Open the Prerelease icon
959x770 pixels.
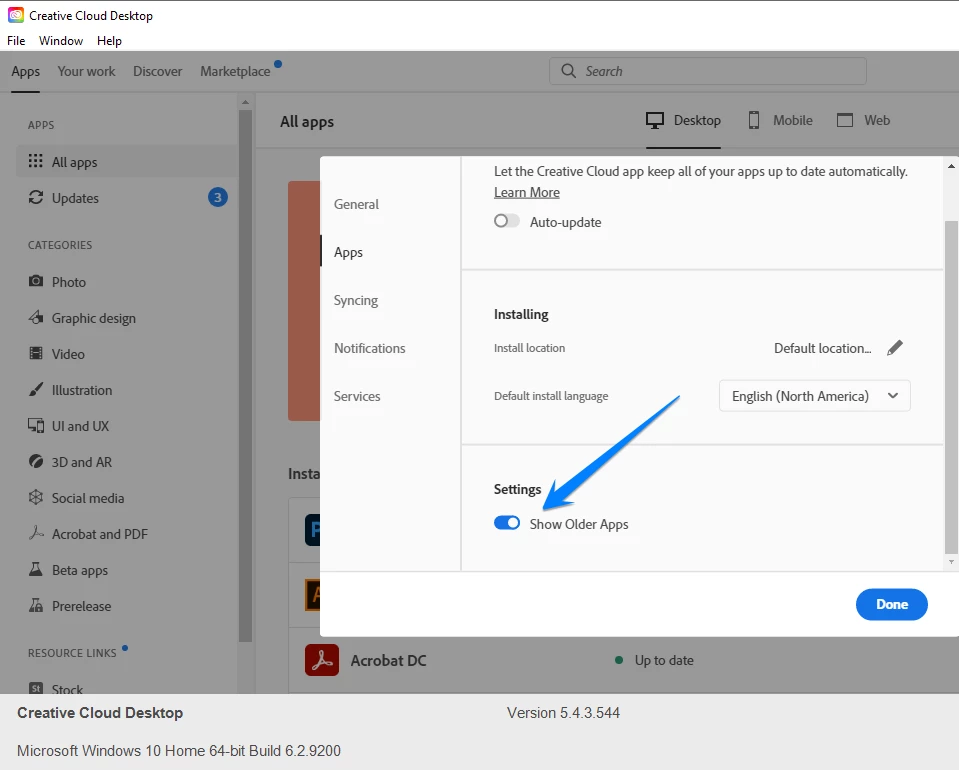pyautogui.click(x=35, y=605)
